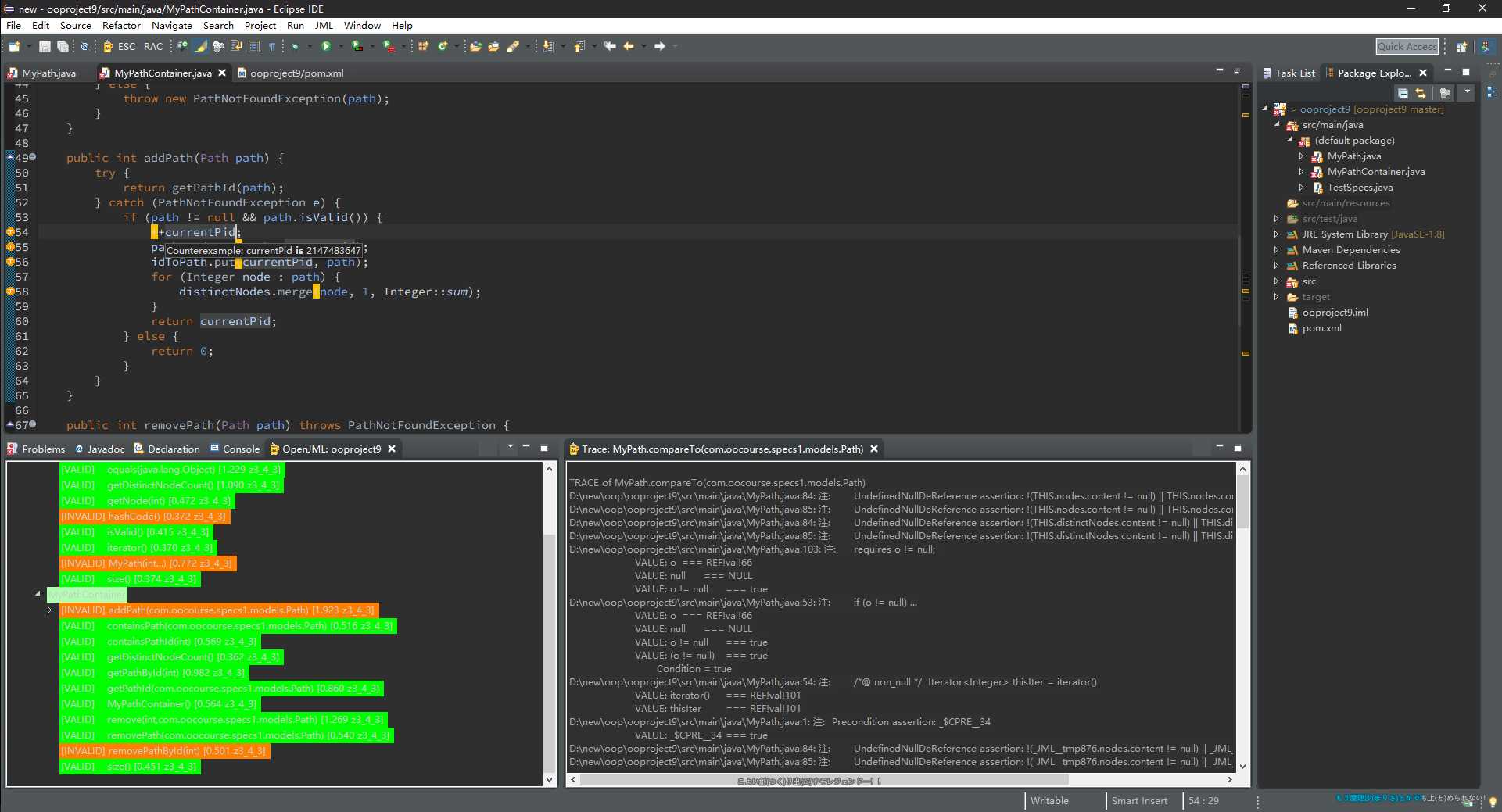Click the RAC toolbar button

(153, 47)
